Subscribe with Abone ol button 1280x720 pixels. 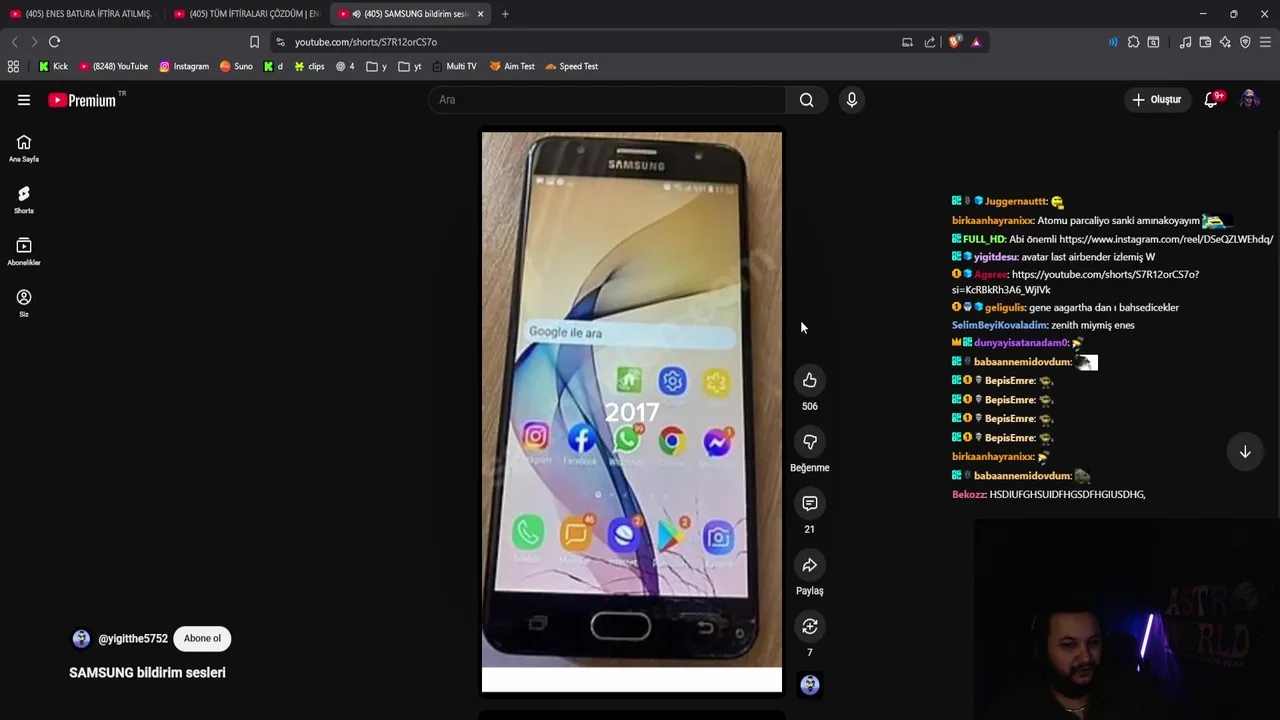(202, 639)
